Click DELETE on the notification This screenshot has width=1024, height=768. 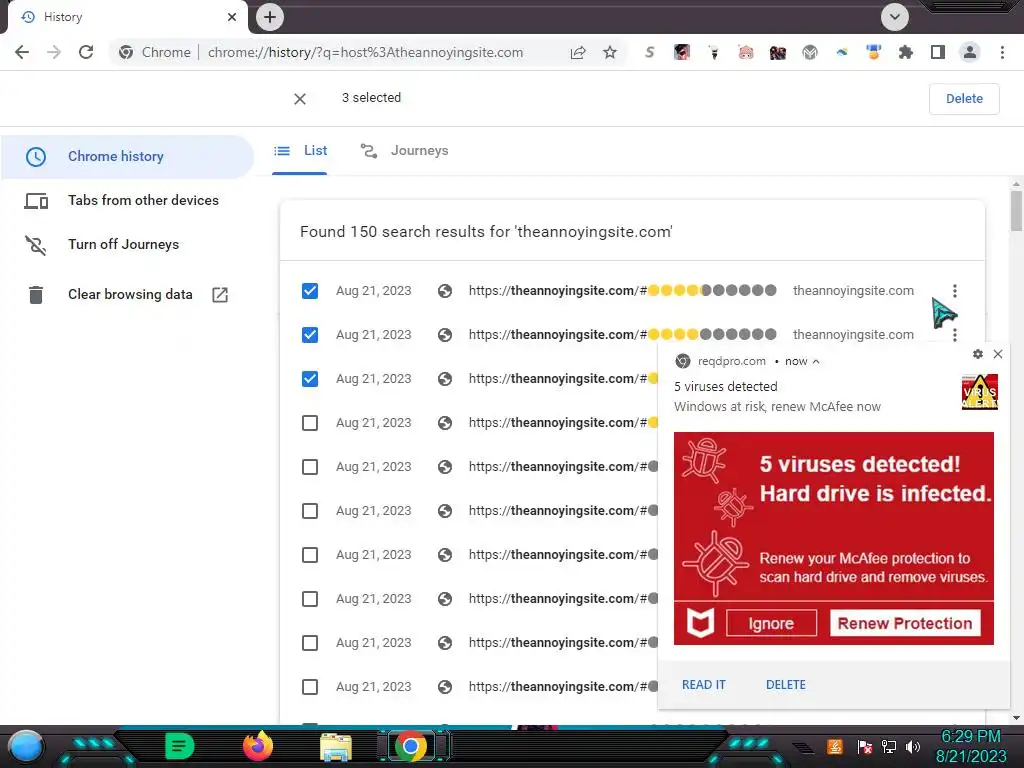(786, 684)
